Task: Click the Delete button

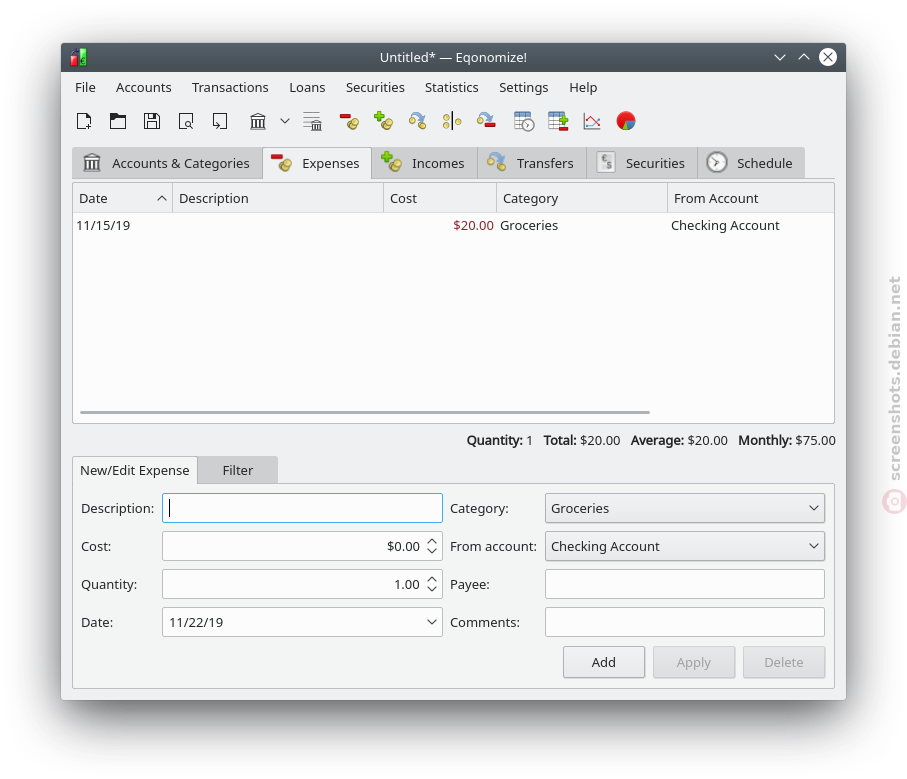Action: (784, 662)
